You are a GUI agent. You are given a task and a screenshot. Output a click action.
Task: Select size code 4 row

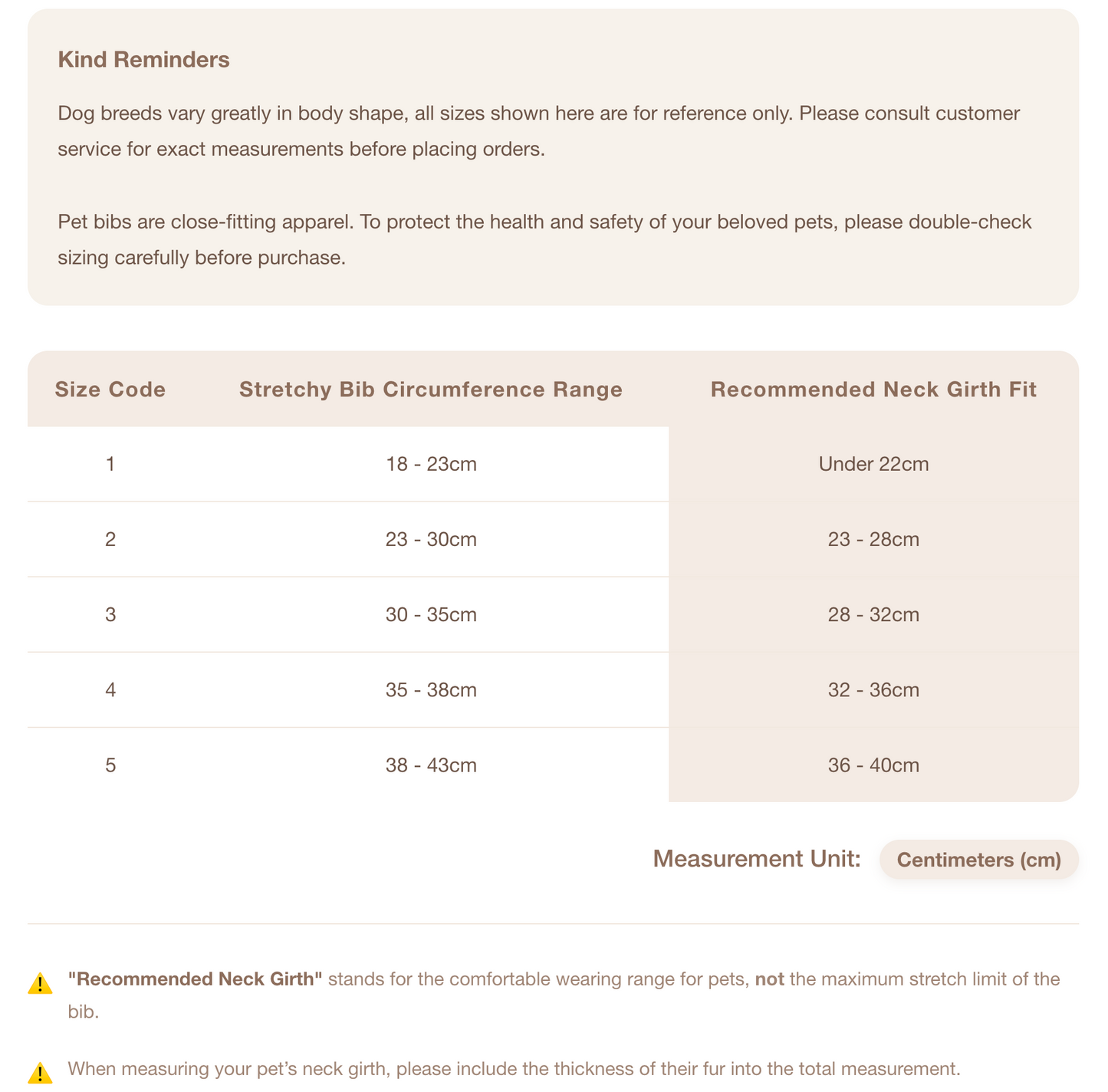pyautogui.click(x=553, y=689)
